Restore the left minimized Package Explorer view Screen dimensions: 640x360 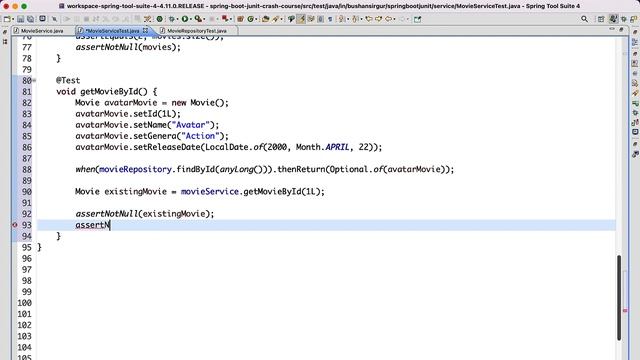5,32
